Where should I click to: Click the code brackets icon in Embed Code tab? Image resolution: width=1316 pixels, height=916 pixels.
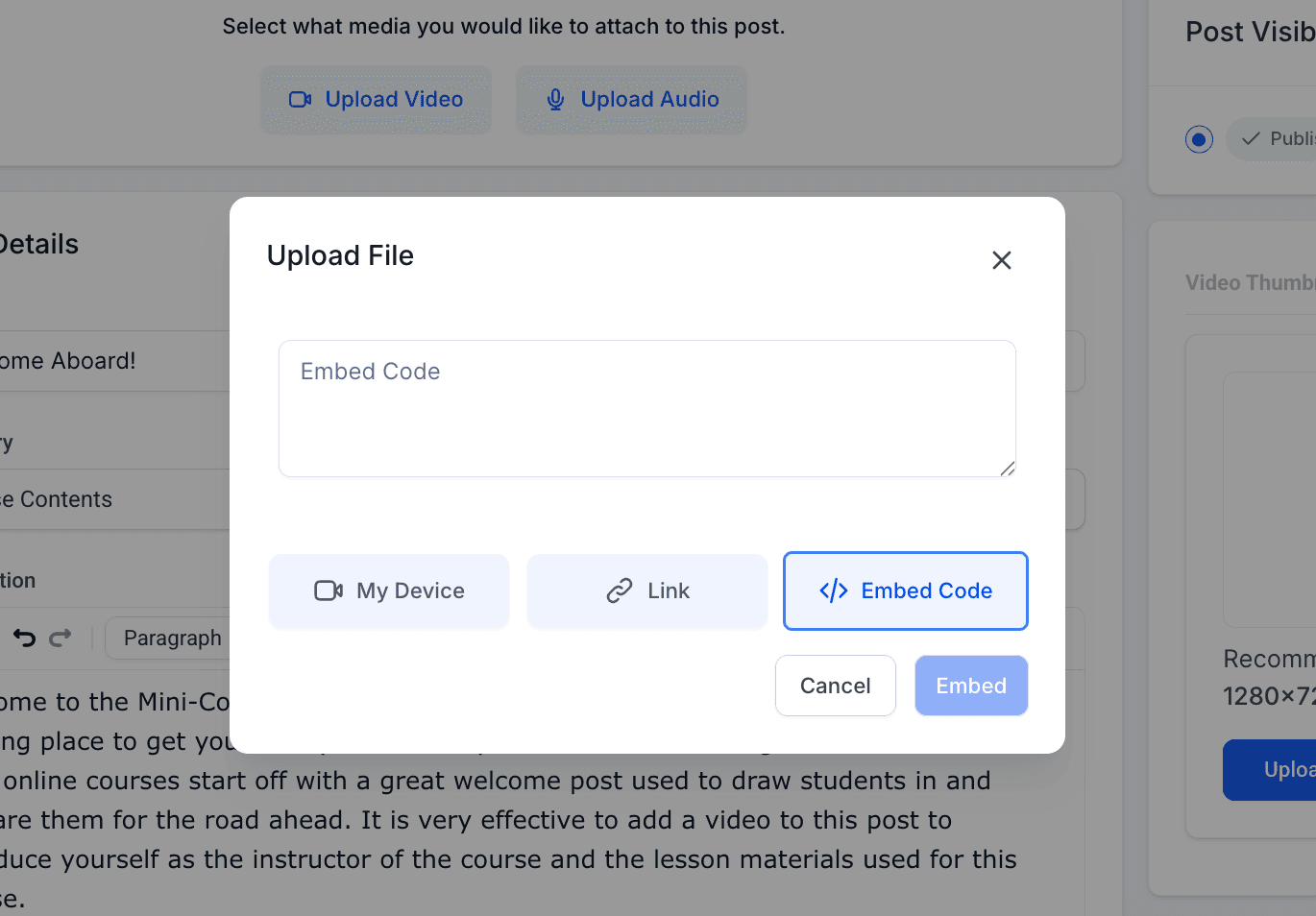(834, 591)
